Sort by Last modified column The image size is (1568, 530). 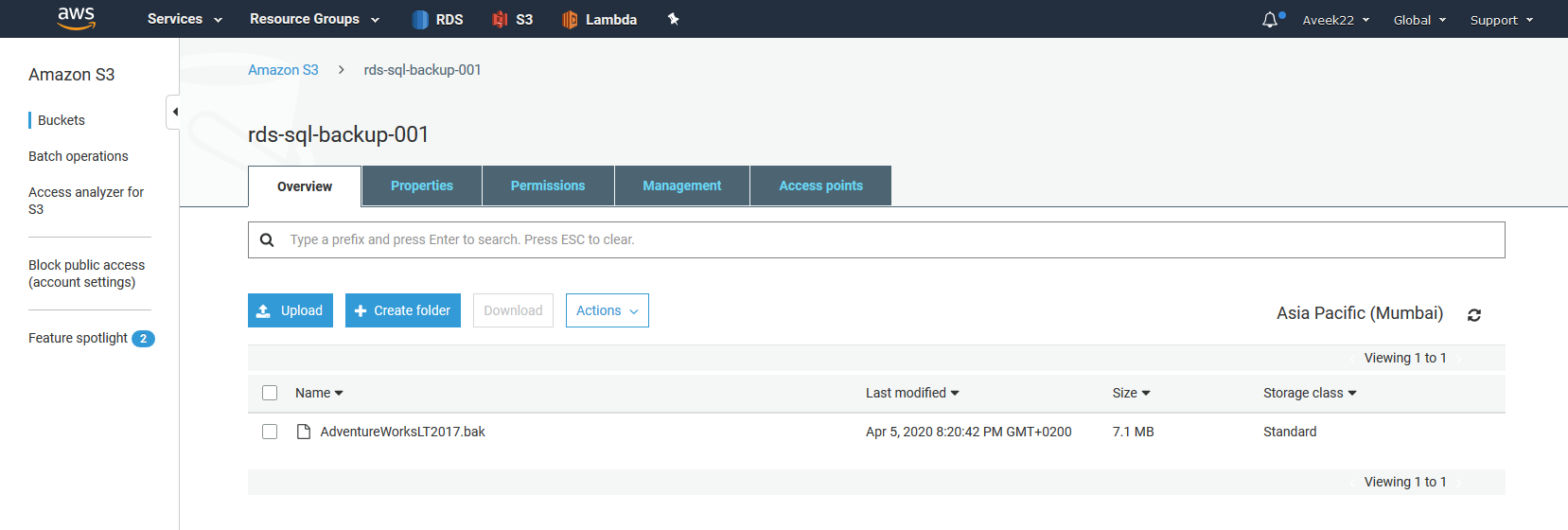pos(912,393)
